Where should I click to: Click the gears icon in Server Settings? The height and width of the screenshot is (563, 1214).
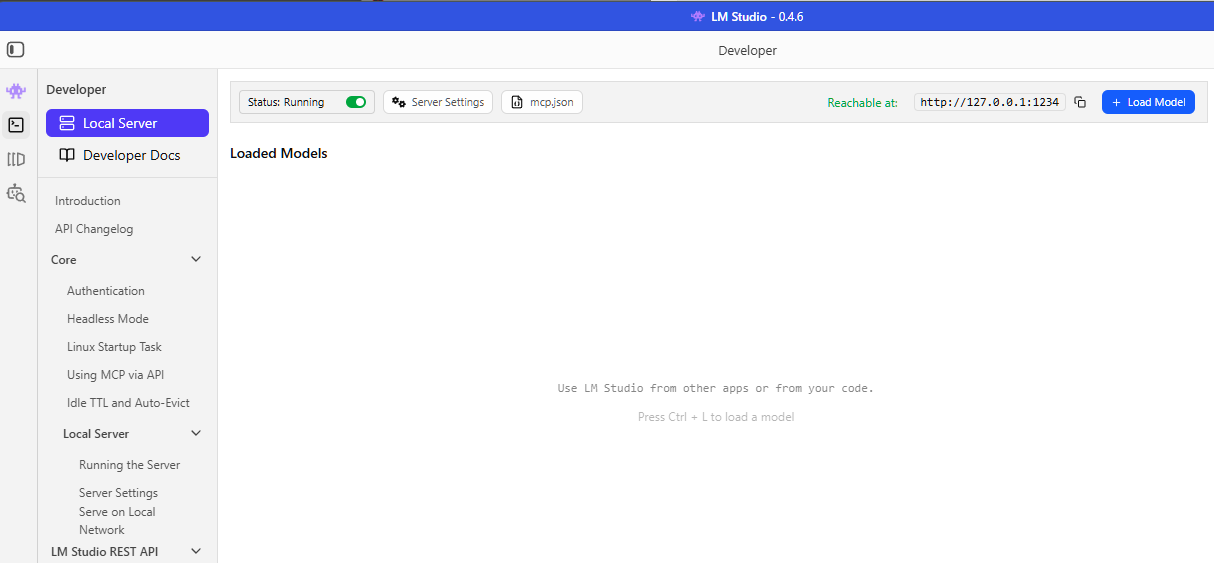(x=399, y=102)
